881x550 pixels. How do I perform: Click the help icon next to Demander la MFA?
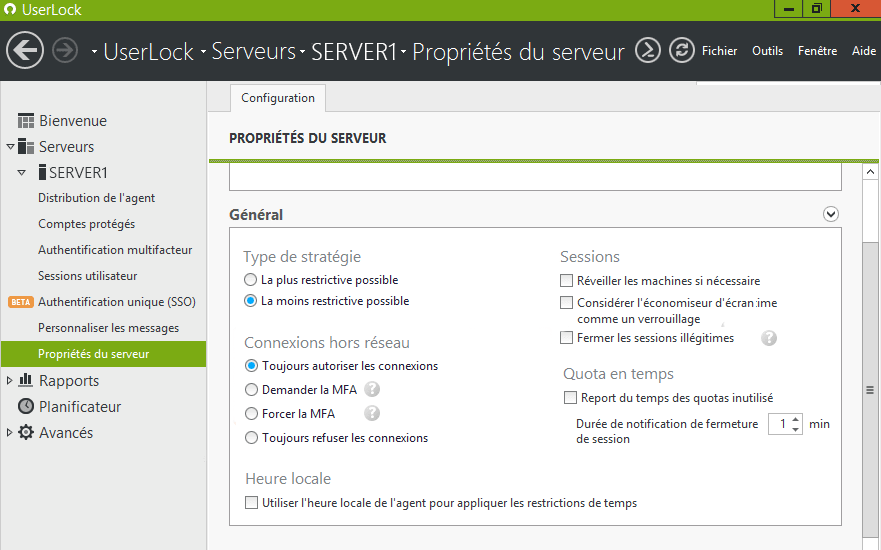point(372,389)
